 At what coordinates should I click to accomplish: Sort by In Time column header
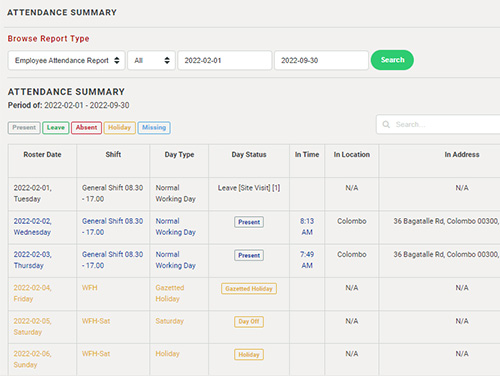click(x=307, y=155)
